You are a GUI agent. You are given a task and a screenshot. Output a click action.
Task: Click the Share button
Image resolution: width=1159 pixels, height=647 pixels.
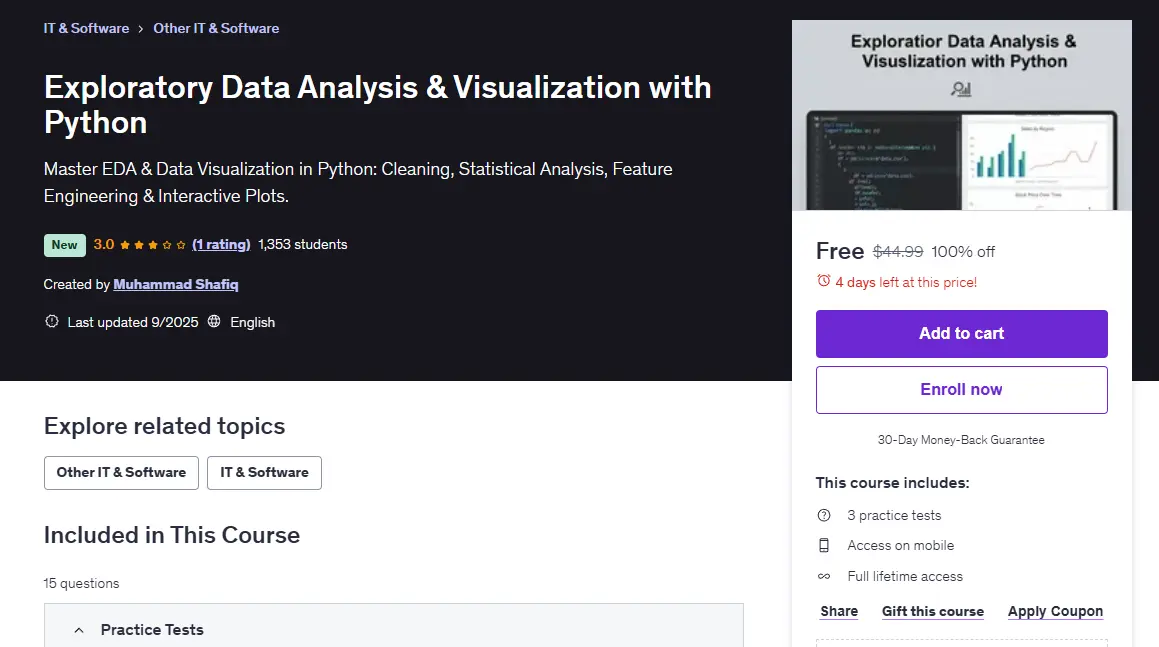[x=839, y=612]
